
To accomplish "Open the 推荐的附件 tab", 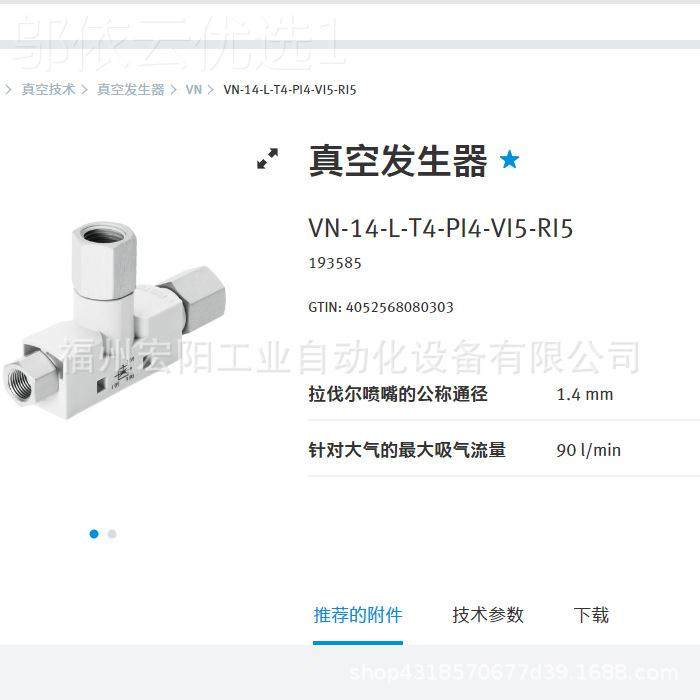I will (358, 615).
